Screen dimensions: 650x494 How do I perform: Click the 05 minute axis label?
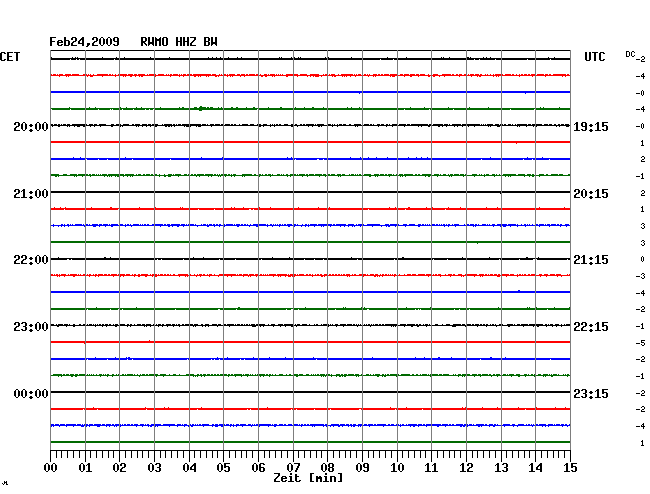223,468
